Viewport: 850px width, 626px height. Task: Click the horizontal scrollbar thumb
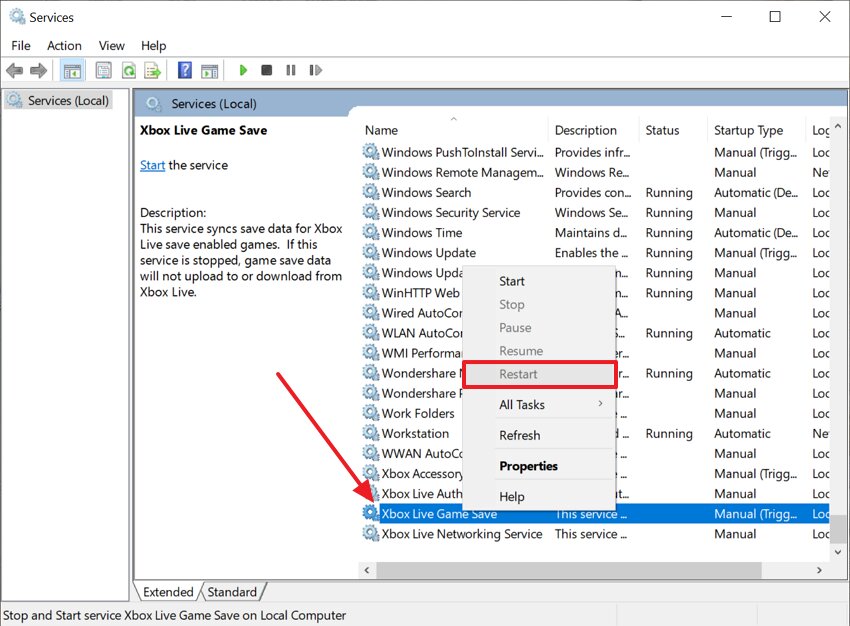[x=569, y=570]
